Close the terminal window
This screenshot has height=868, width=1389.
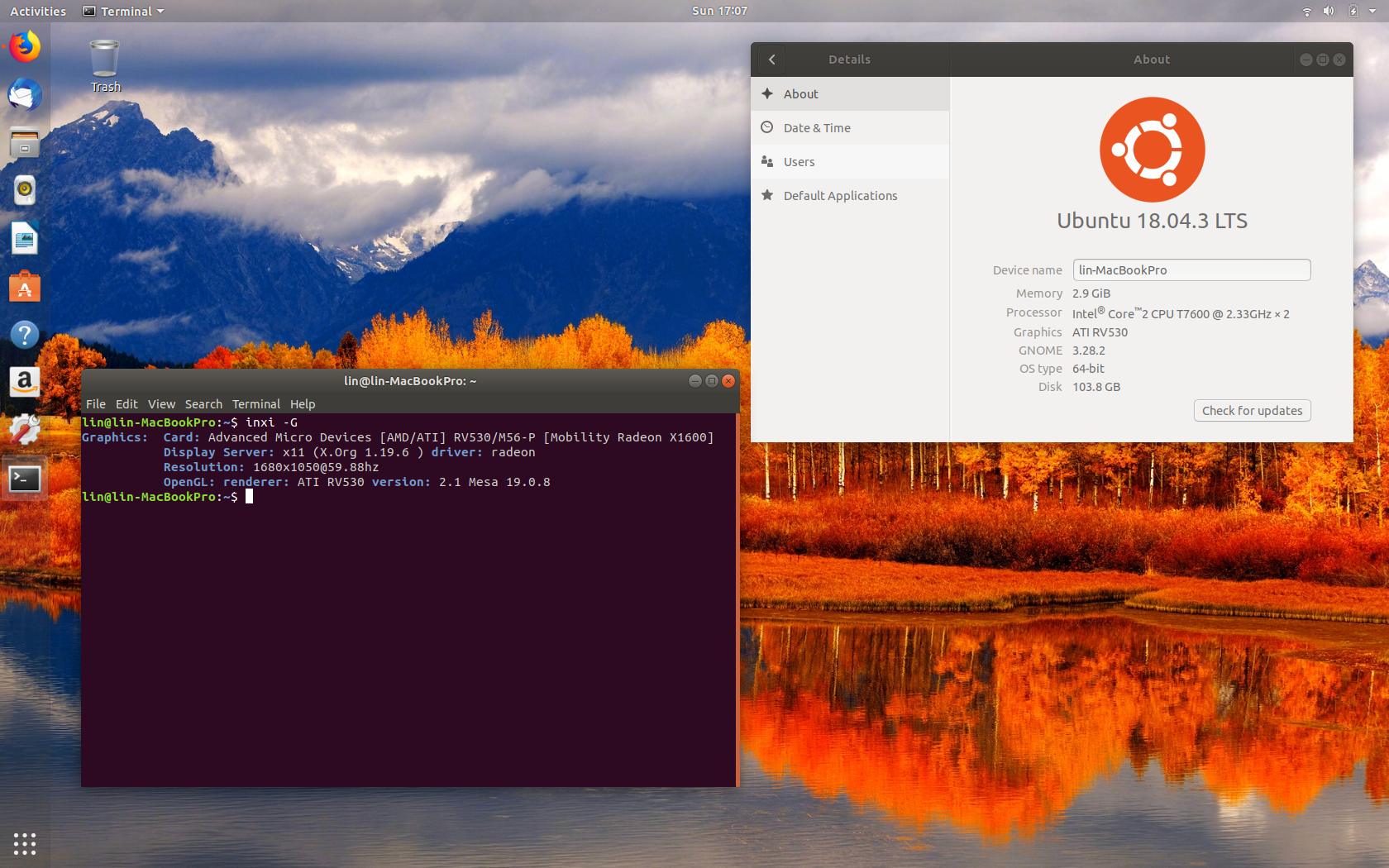pyautogui.click(x=728, y=381)
